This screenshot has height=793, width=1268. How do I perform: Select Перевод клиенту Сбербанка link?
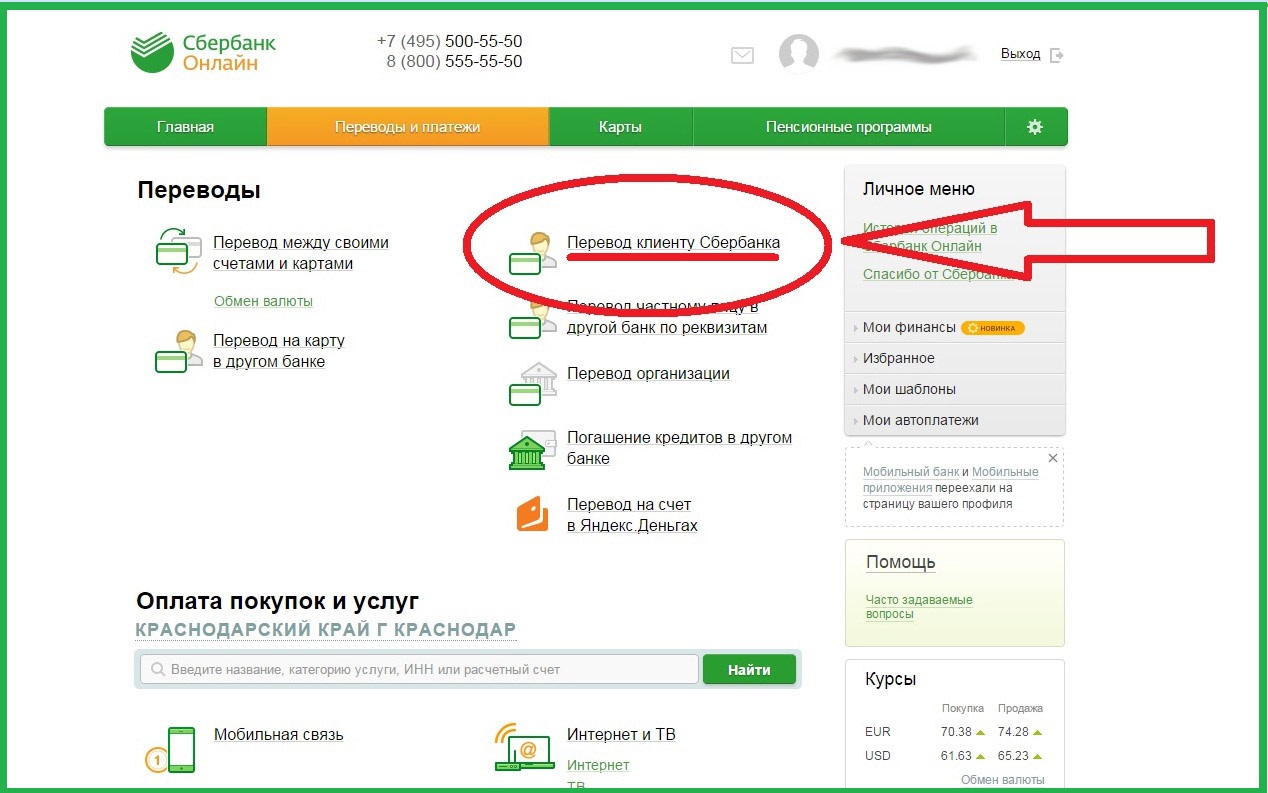[x=673, y=242]
